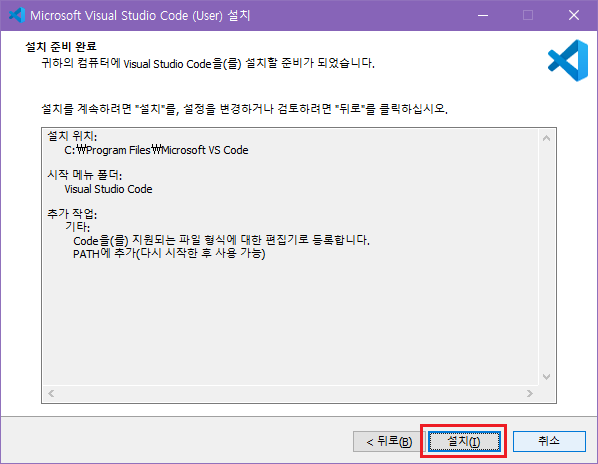Viewport: 598px width, 464px height.
Task: Click the summary box scroll up arrow
Action: click(x=546, y=138)
